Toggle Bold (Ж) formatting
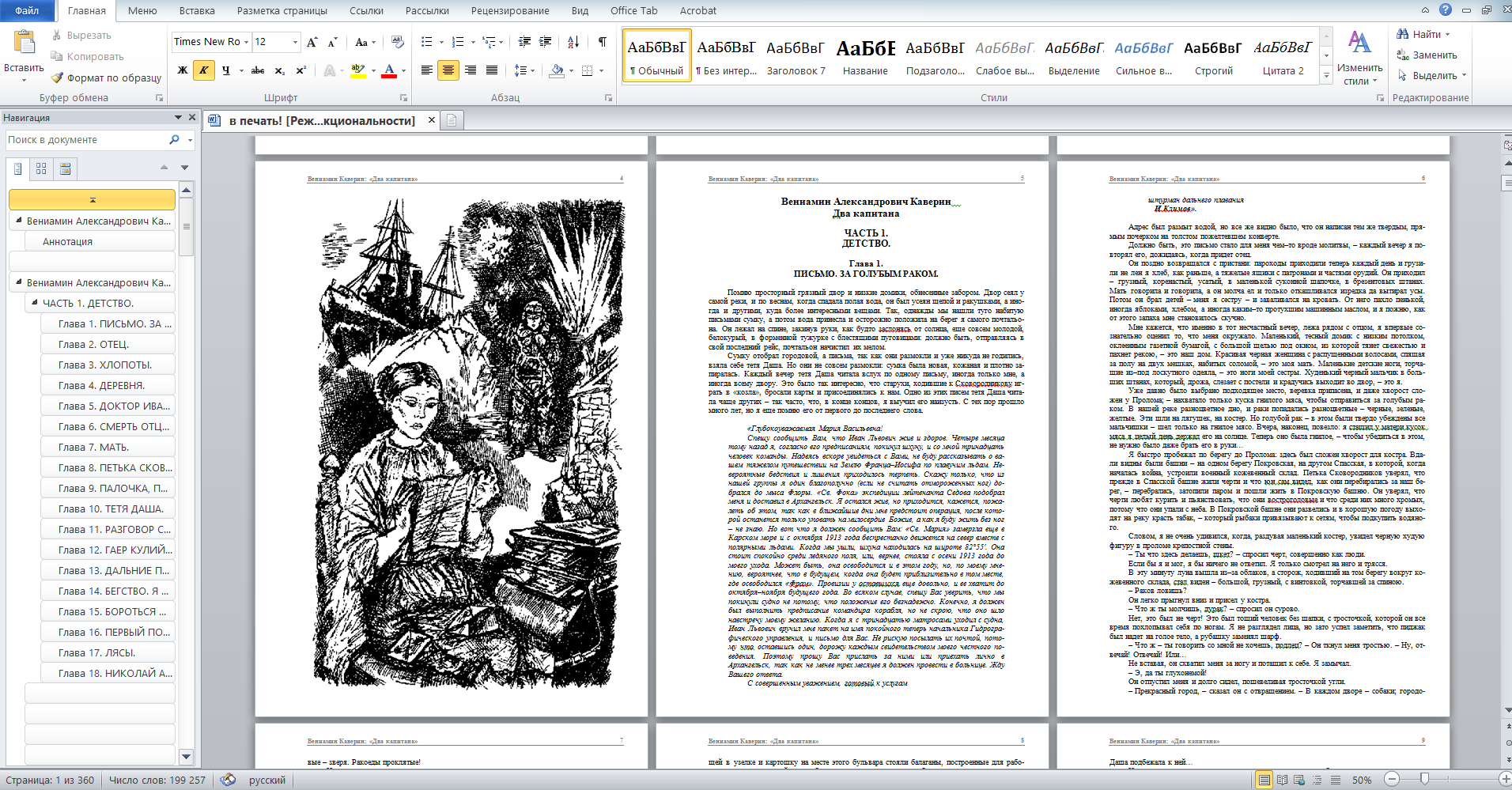This screenshot has height=790, width=1512. pos(183,70)
